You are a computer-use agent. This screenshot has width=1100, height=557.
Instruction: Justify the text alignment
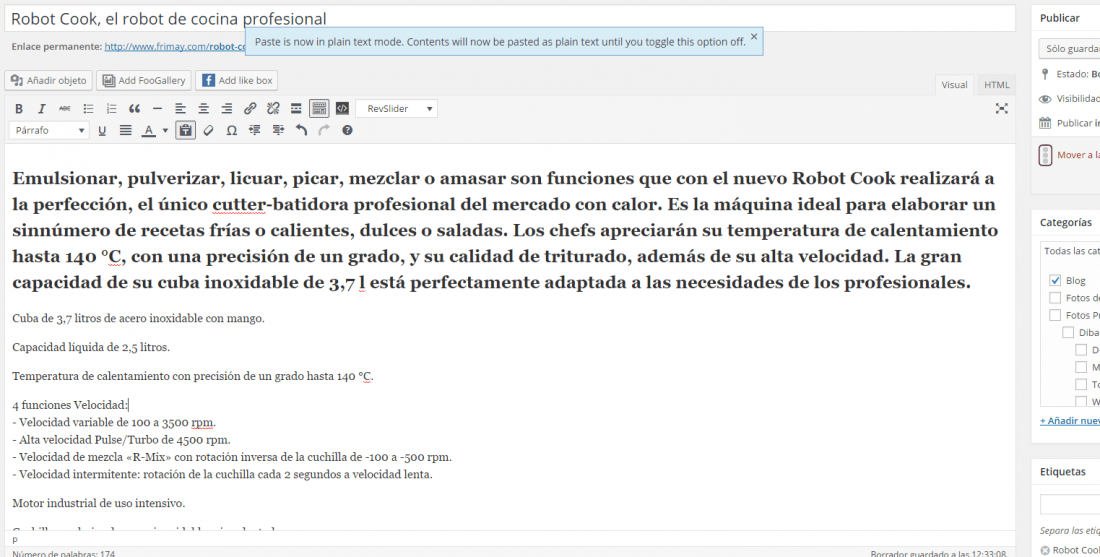click(x=125, y=130)
